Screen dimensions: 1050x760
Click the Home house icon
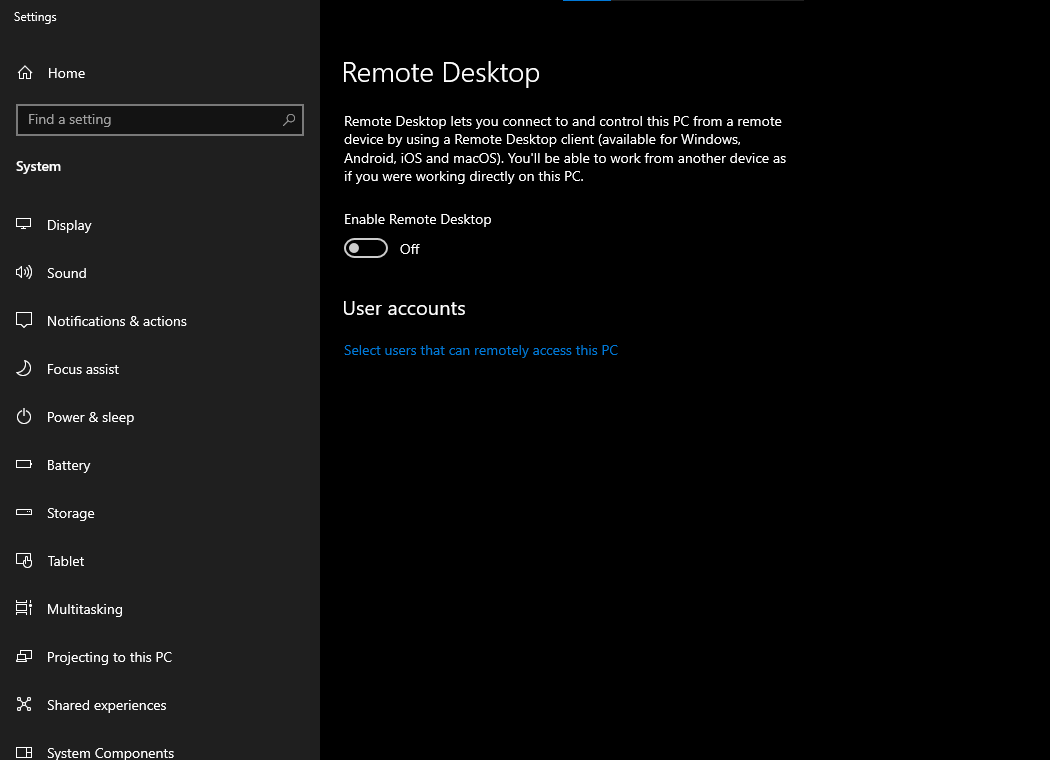[x=25, y=73]
